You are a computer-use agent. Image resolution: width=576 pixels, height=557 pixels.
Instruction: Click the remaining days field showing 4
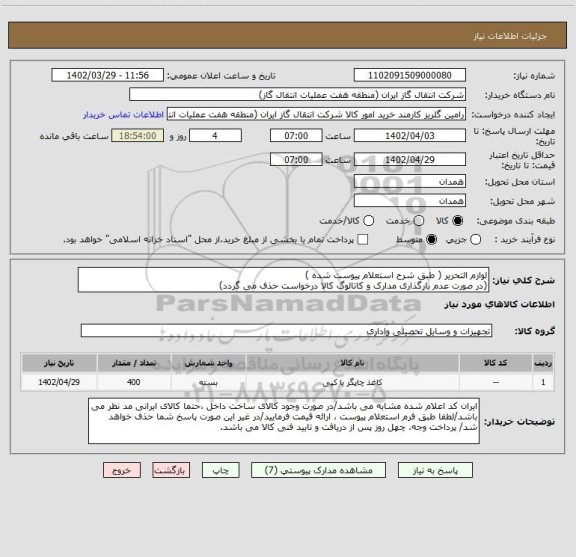click(x=215, y=136)
